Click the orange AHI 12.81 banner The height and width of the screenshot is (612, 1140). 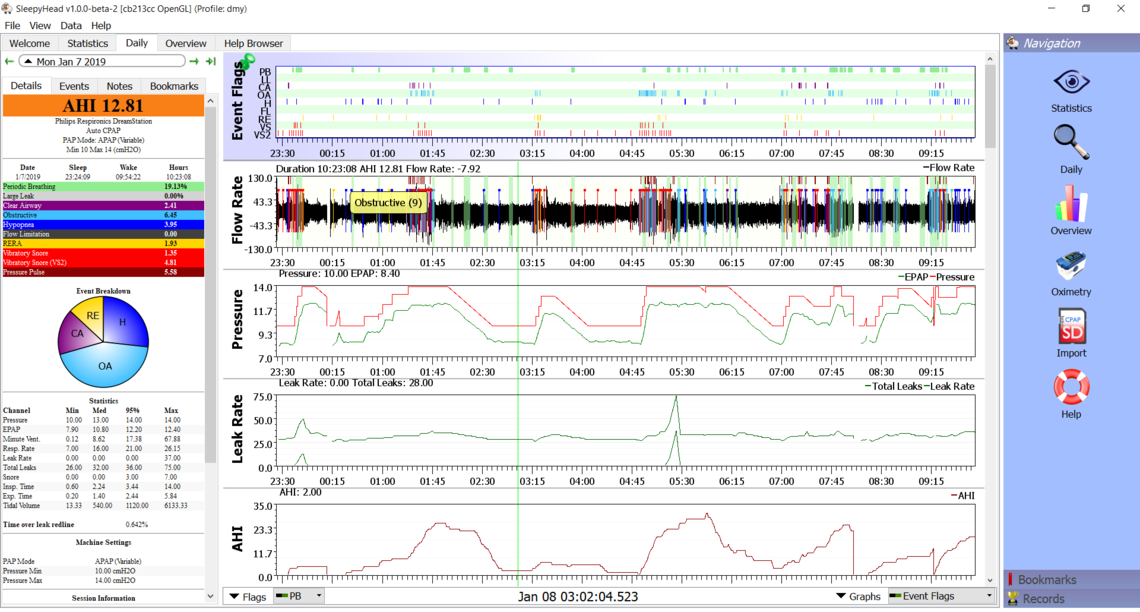103,106
